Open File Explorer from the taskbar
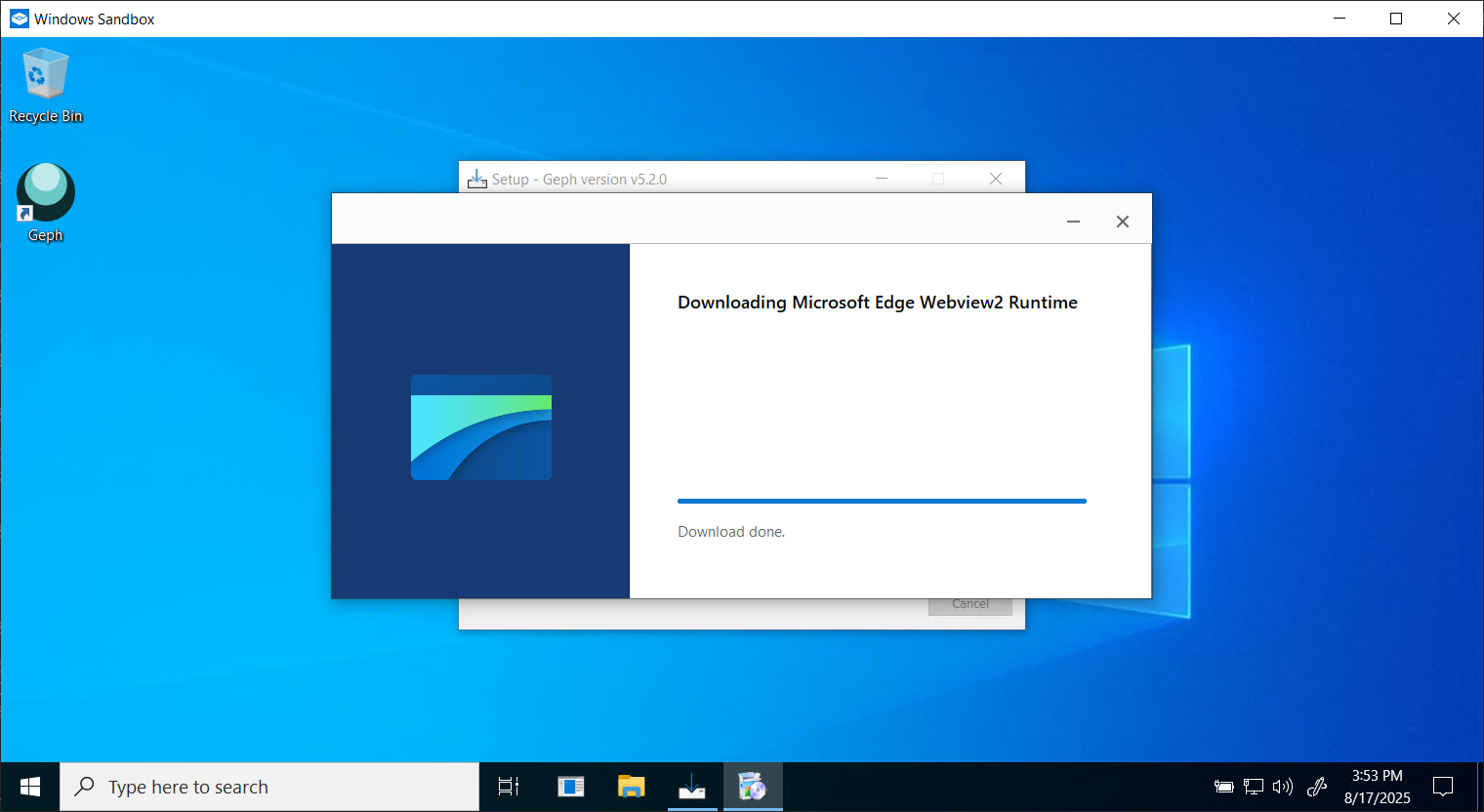 tap(631, 787)
